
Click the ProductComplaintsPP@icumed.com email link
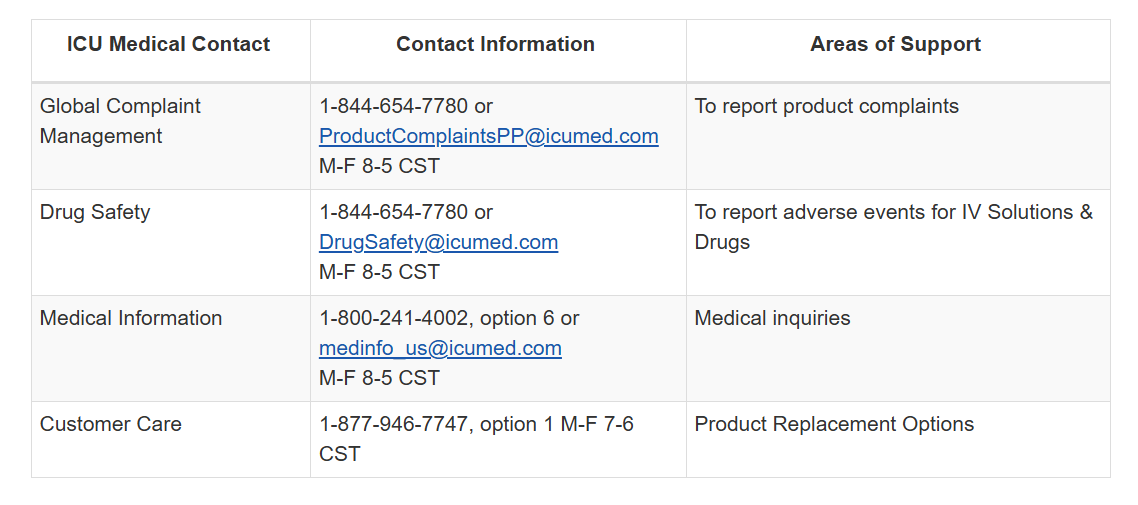[488, 136]
